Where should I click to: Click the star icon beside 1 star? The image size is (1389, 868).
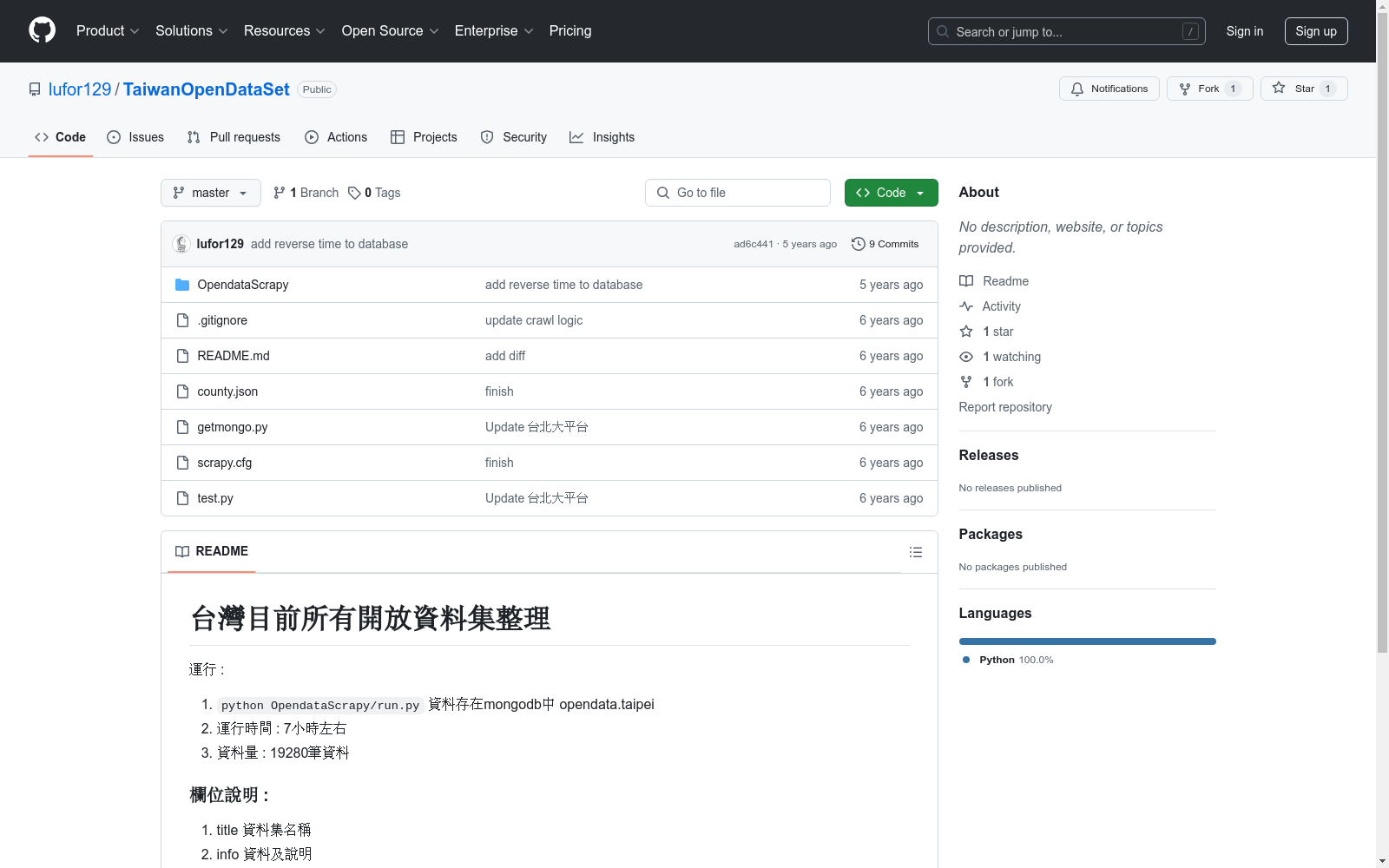[x=966, y=332]
